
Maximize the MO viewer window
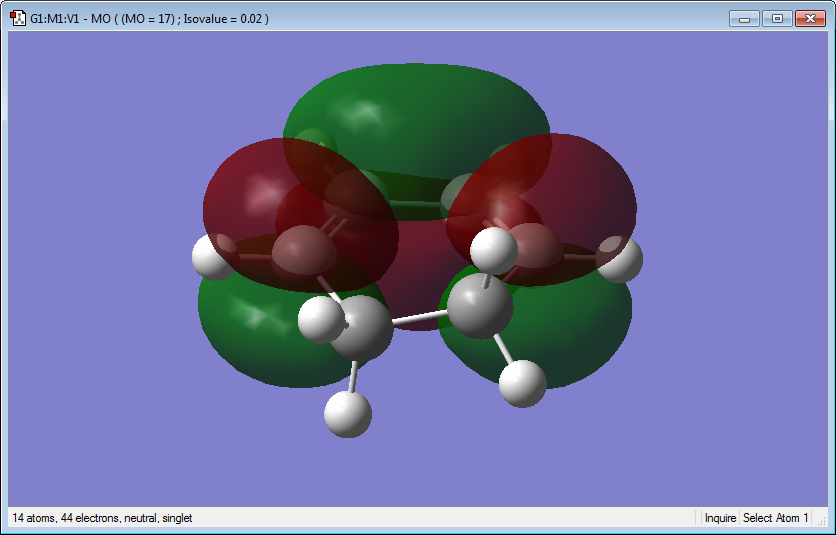point(777,19)
